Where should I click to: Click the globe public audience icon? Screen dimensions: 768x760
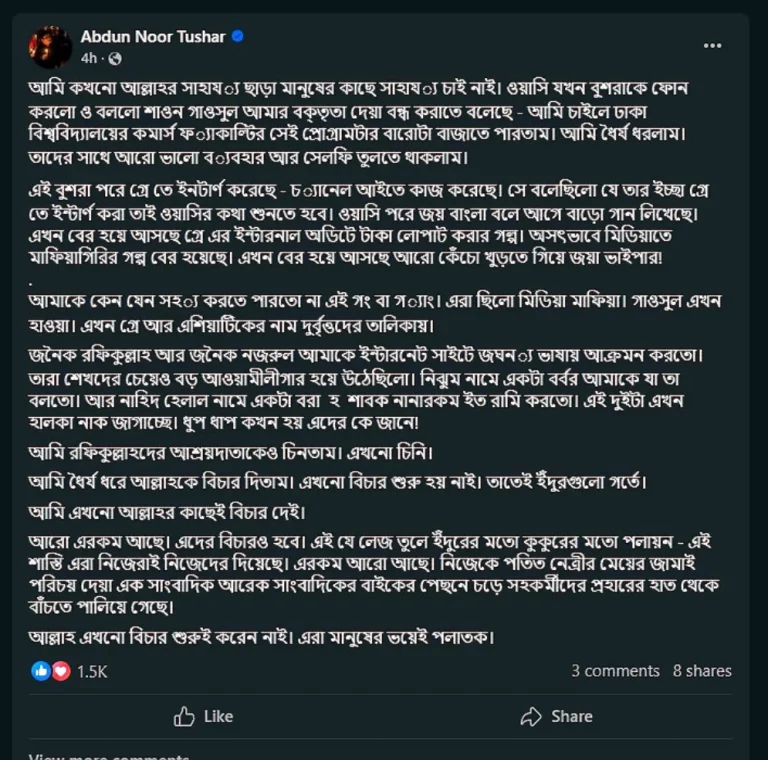[115, 59]
